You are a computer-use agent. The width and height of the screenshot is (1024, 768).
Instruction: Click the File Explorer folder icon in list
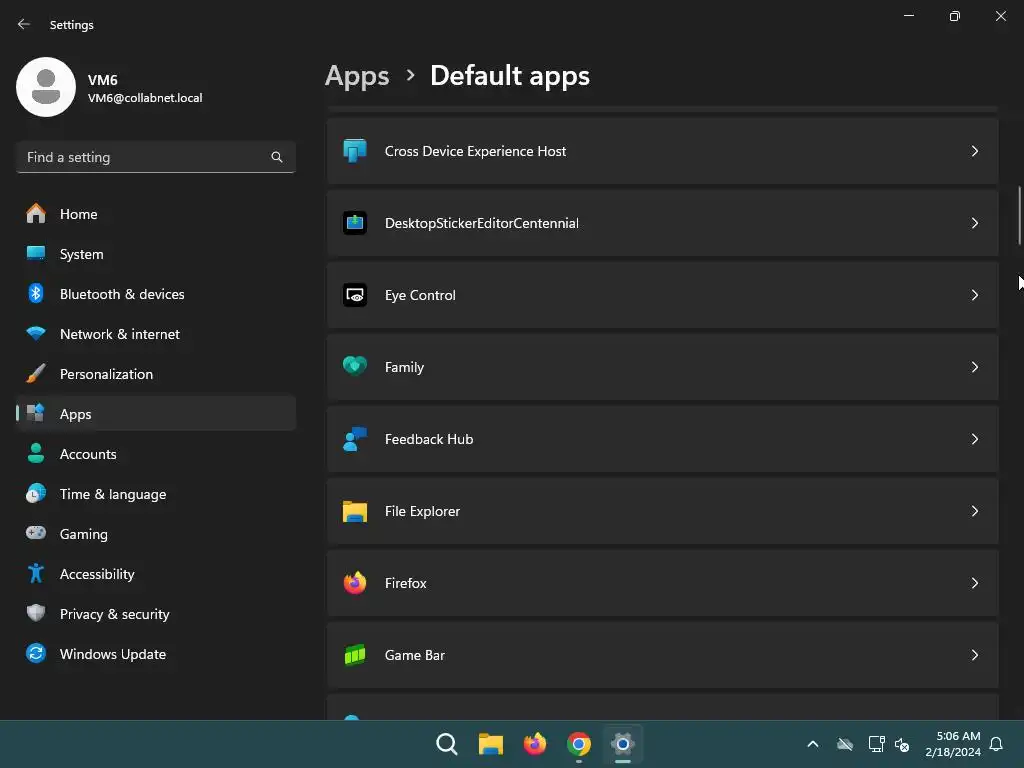coord(355,511)
